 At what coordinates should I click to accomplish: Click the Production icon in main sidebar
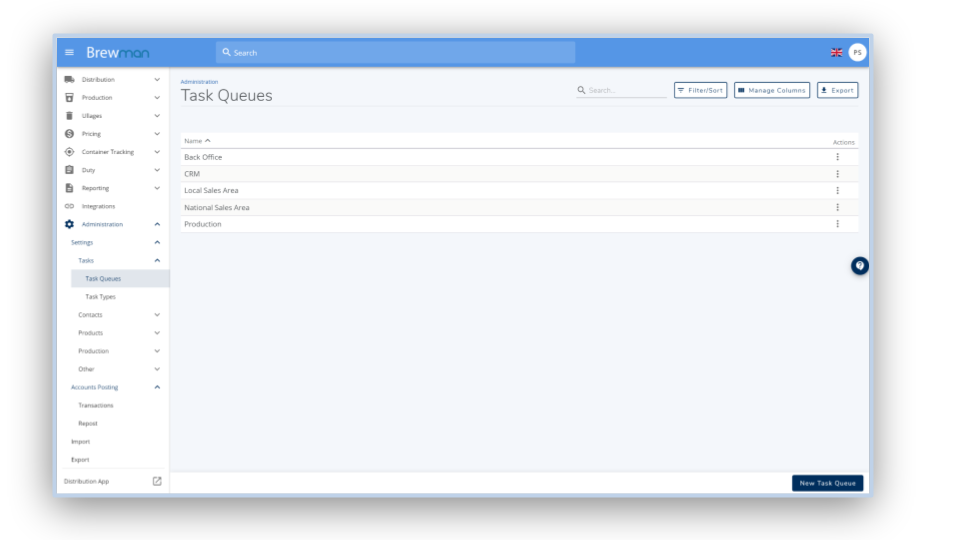pyautogui.click(x=69, y=97)
